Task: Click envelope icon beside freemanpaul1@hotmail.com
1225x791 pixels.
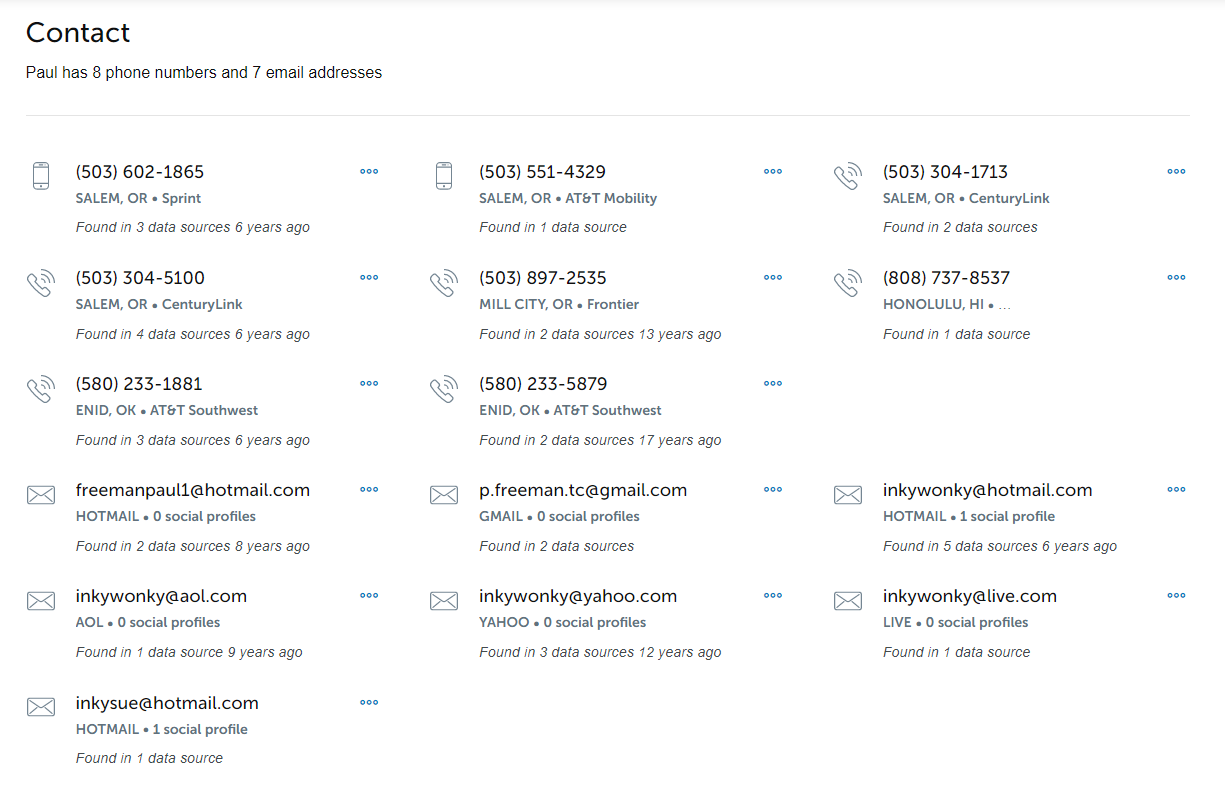Action: [x=41, y=494]
